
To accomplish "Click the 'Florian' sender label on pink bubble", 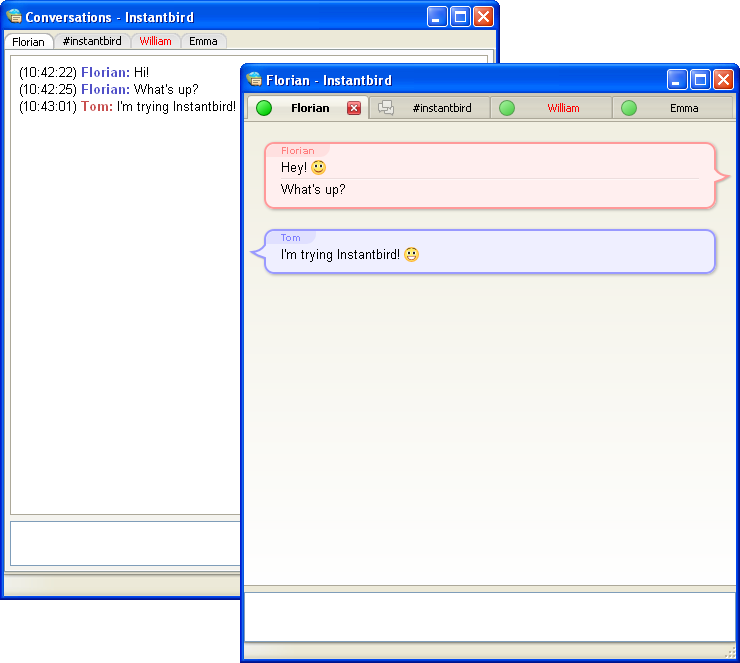I will click(297, 151).
